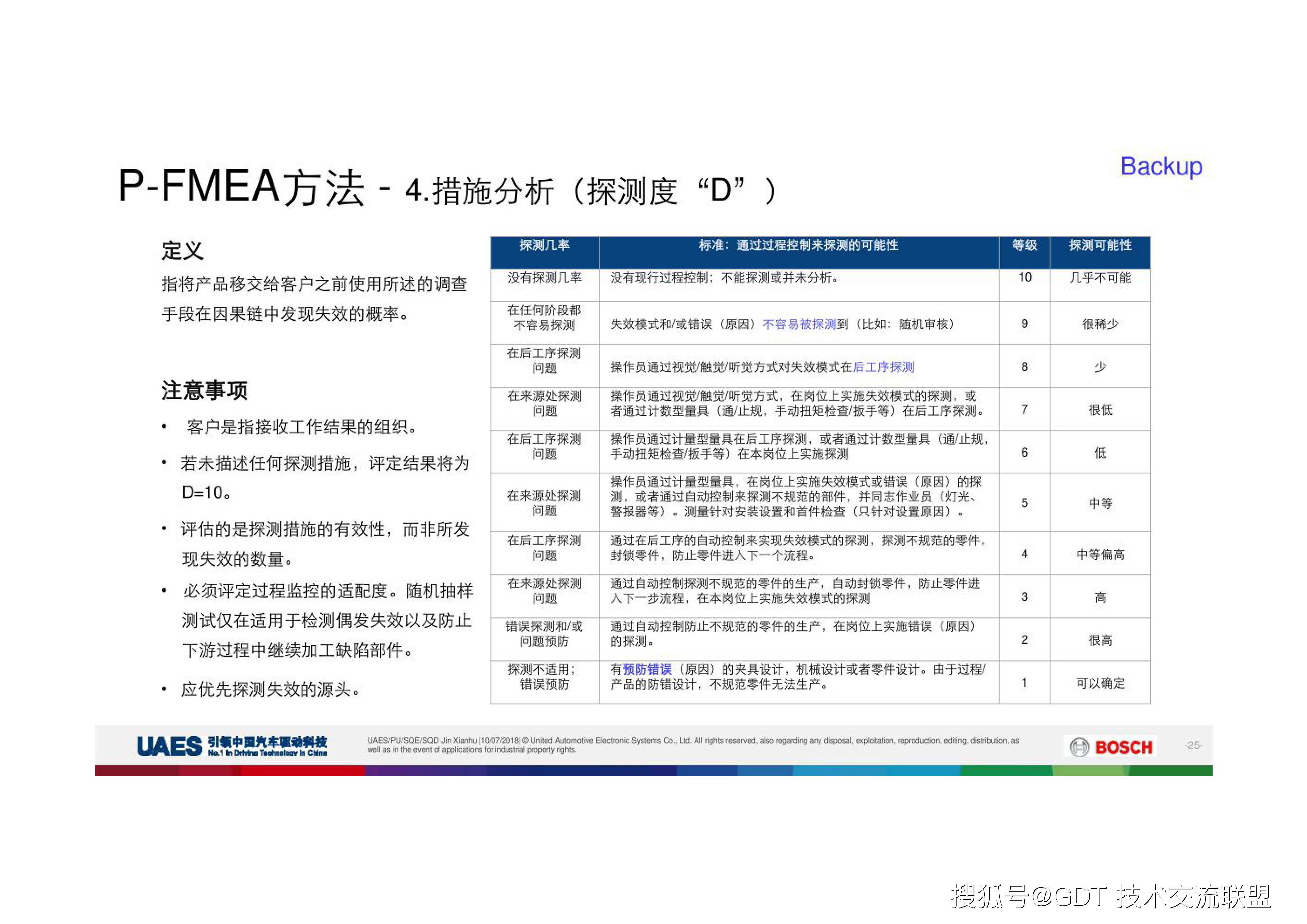The width and height of the screenshot is (1307, 924).
Task: Click the footer copyright text beginning 'UAES/PU/SQE/SQD'
Action: (693, 745)
